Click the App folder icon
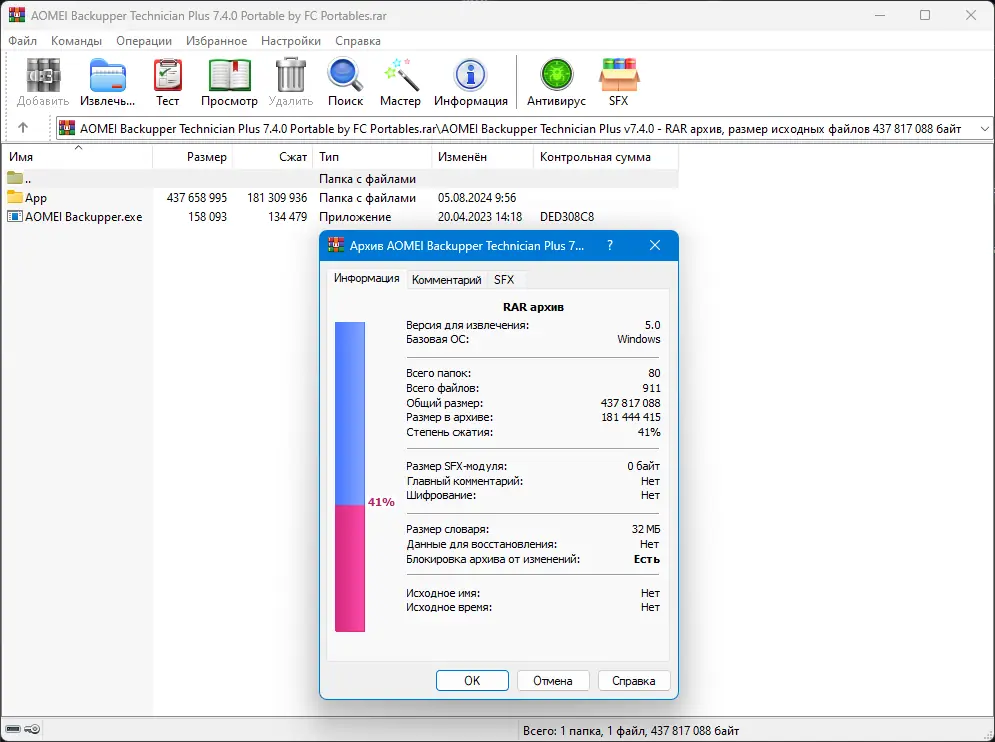 tap(15, 197)
